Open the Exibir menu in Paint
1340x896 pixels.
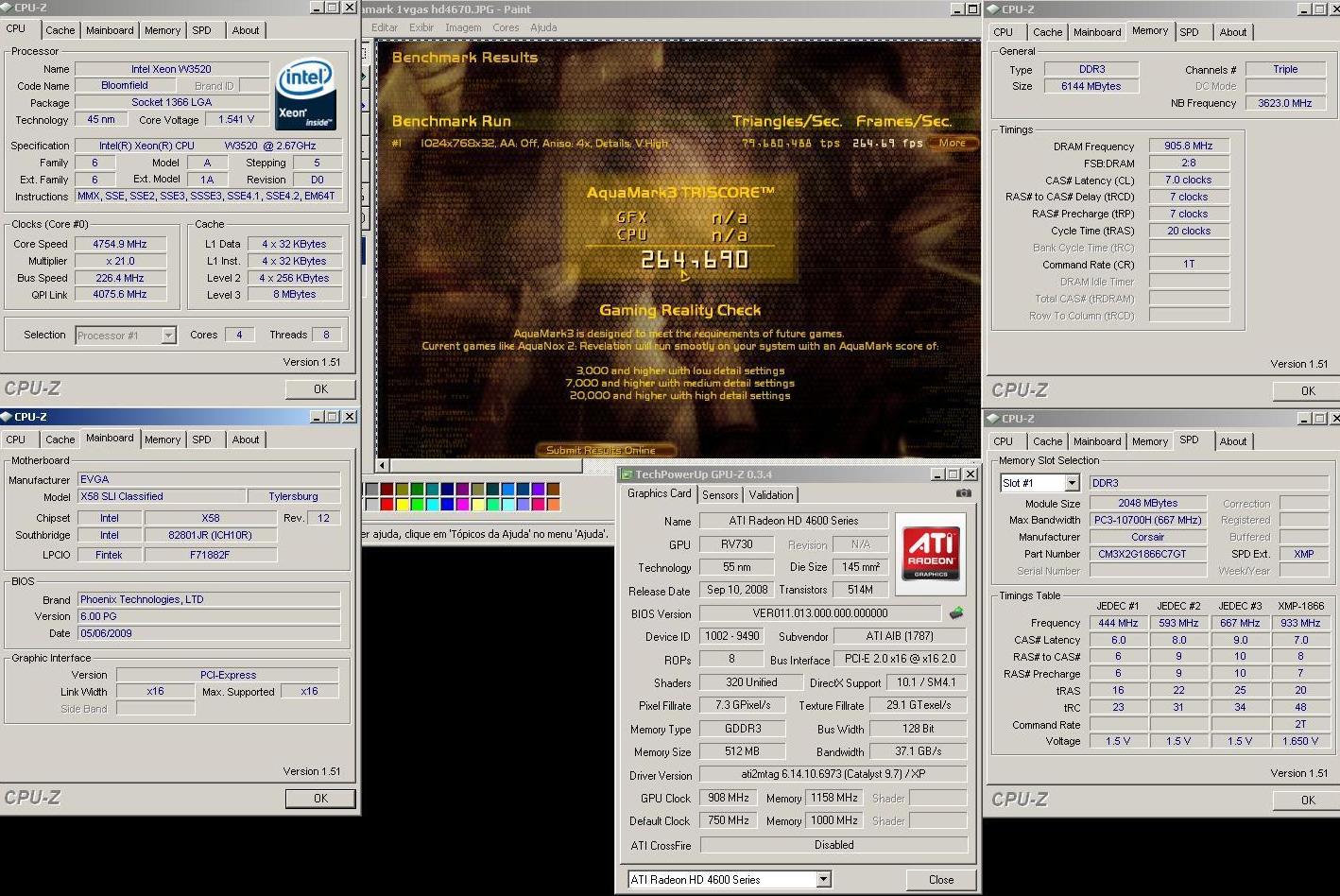click(x=421, y=27)
